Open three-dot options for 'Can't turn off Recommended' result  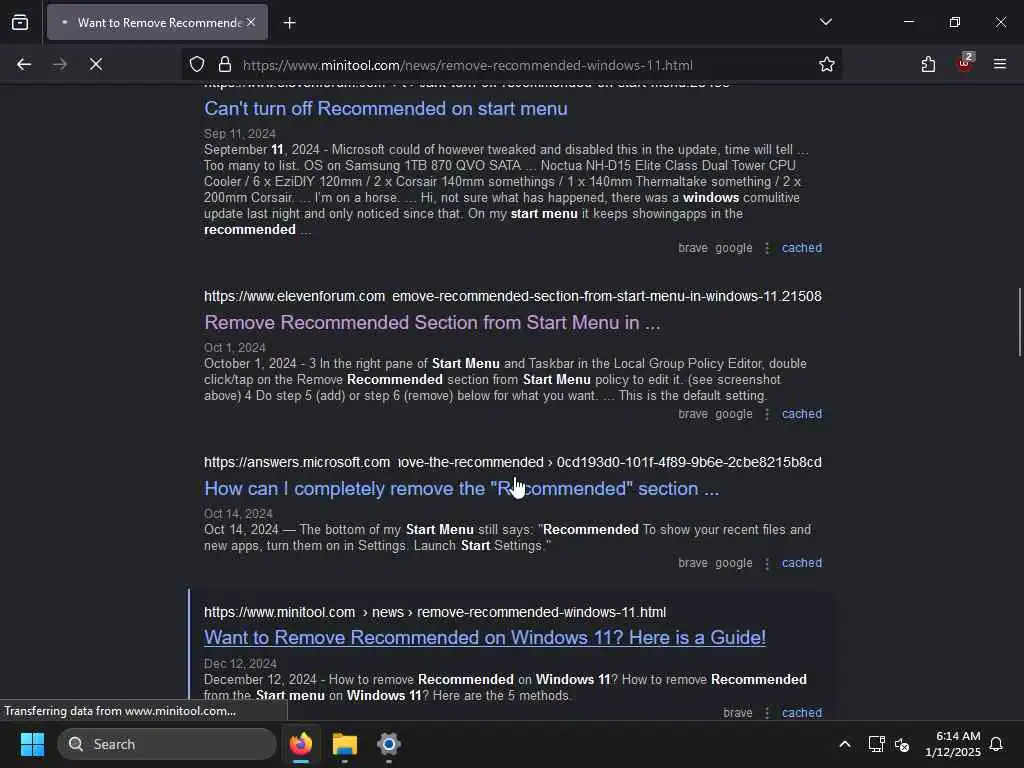coord(767,248)
